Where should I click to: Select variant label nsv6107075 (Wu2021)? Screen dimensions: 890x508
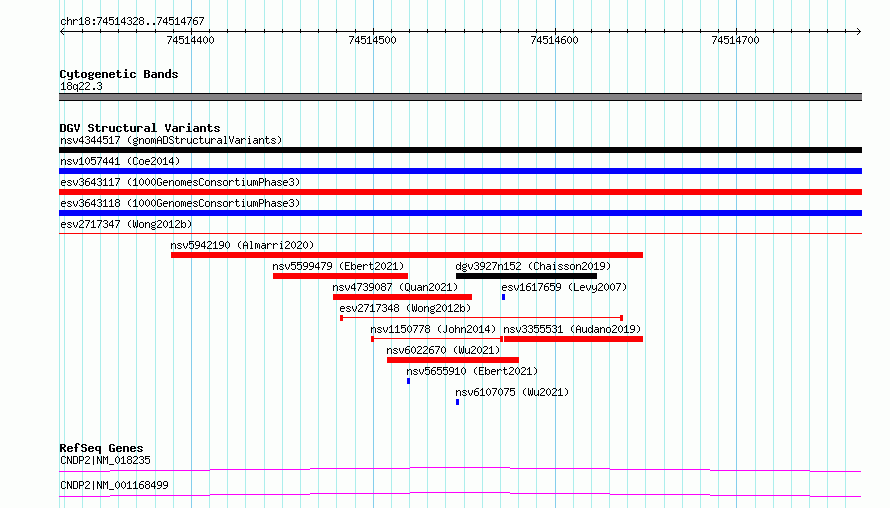pos(512,392)
